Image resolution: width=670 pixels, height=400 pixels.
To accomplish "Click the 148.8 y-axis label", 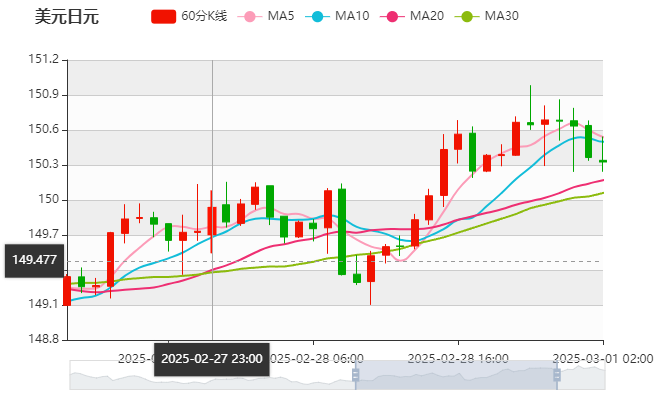I will point(45,339).
